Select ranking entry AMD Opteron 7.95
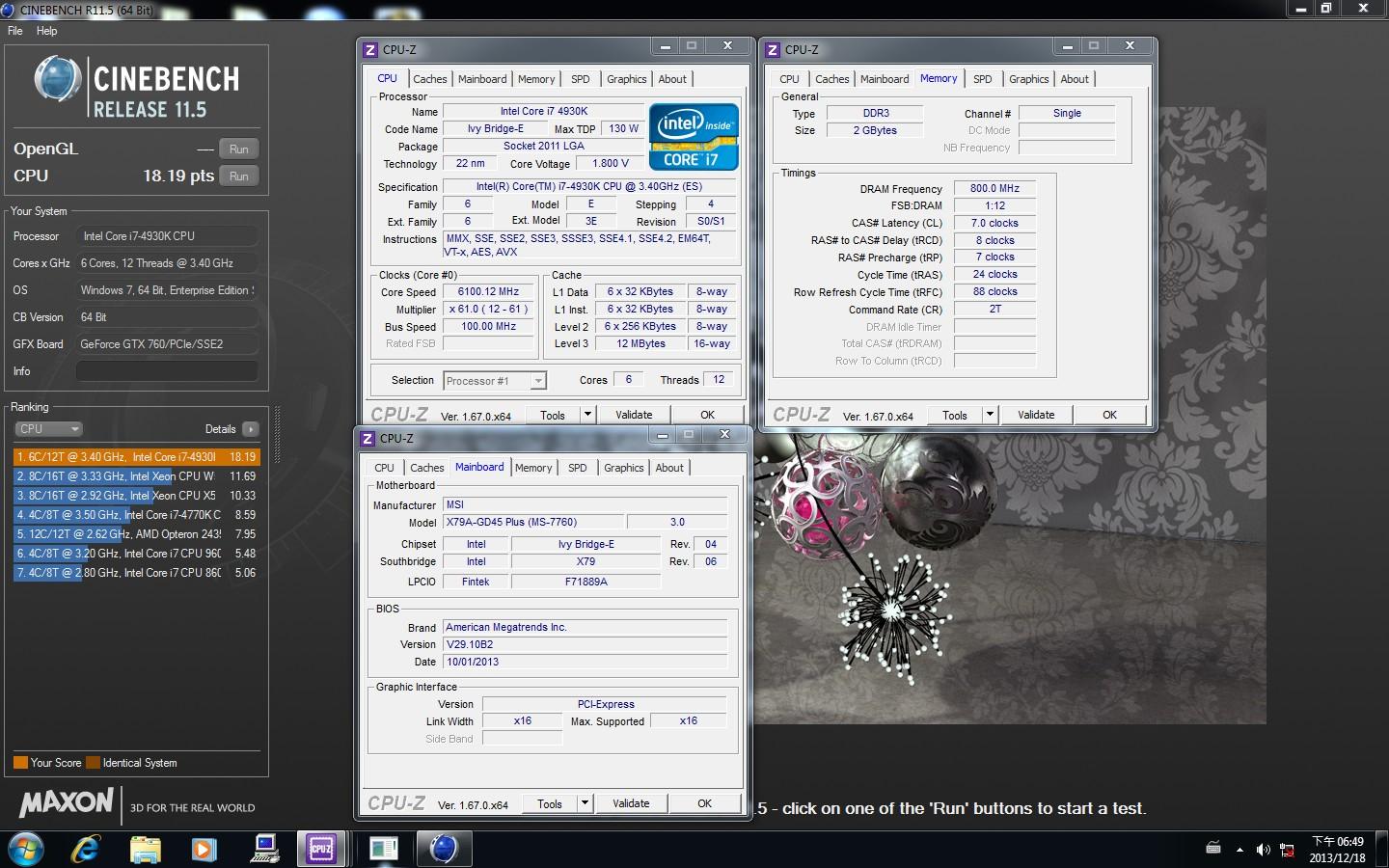Viewport: 1389px width, 868px height. pyautogui.click(x=137, y=534)
